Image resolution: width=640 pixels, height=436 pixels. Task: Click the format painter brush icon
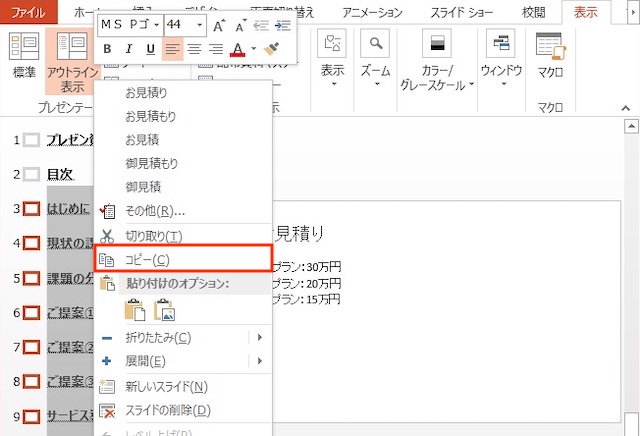270,49
